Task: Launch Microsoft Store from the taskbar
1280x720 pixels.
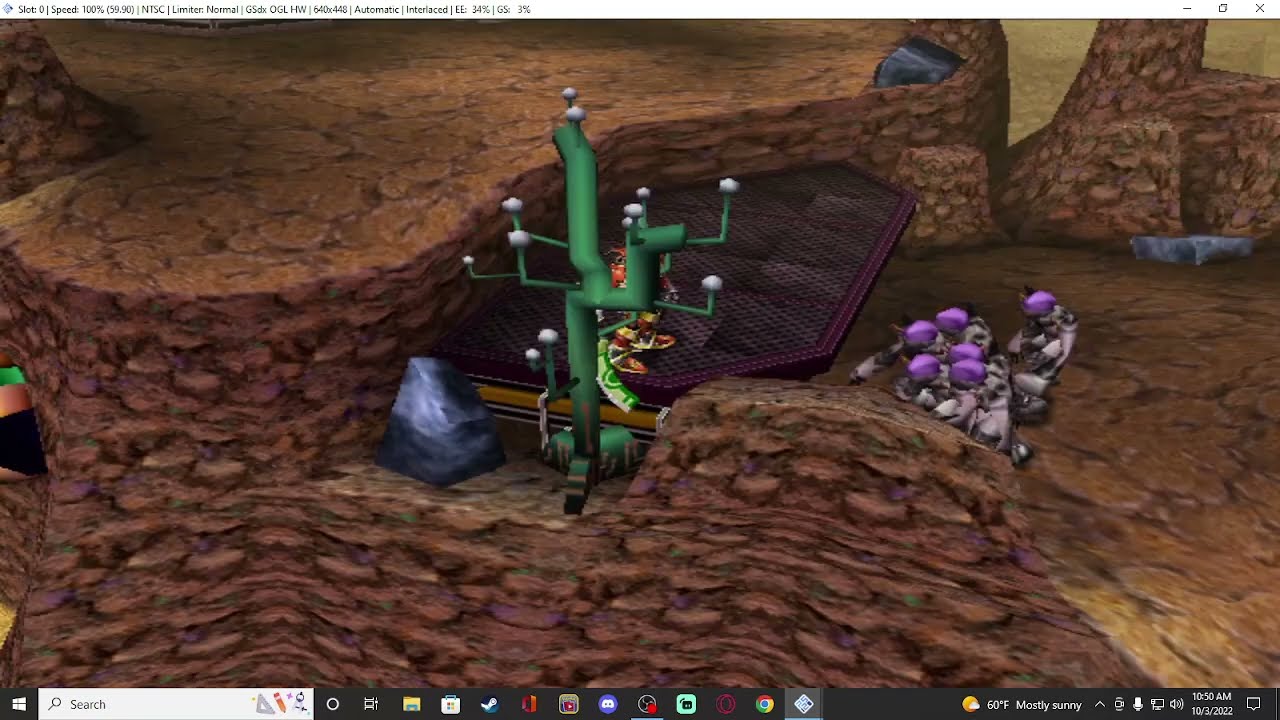Action: [x=450, y=704]
